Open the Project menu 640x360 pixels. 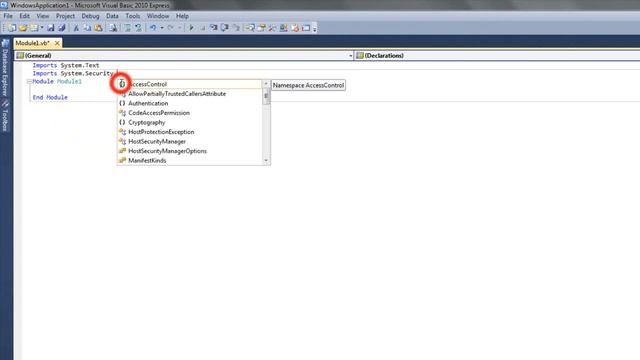click(x=65, y=16)
